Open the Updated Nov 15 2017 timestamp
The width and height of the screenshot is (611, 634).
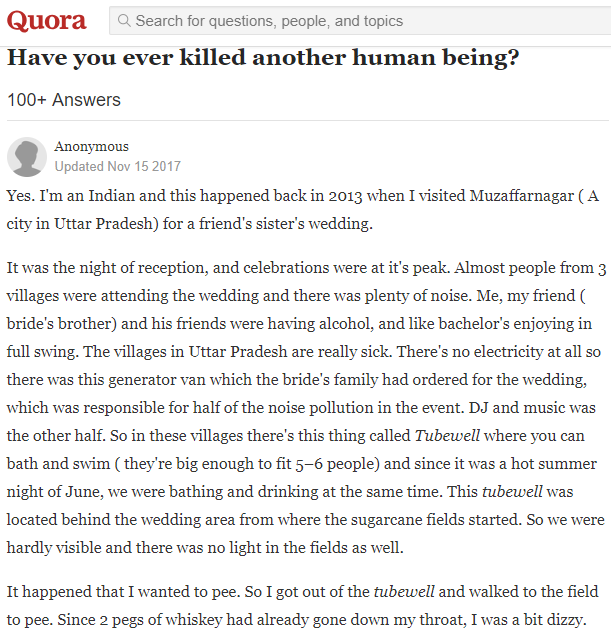pos(117,167)
